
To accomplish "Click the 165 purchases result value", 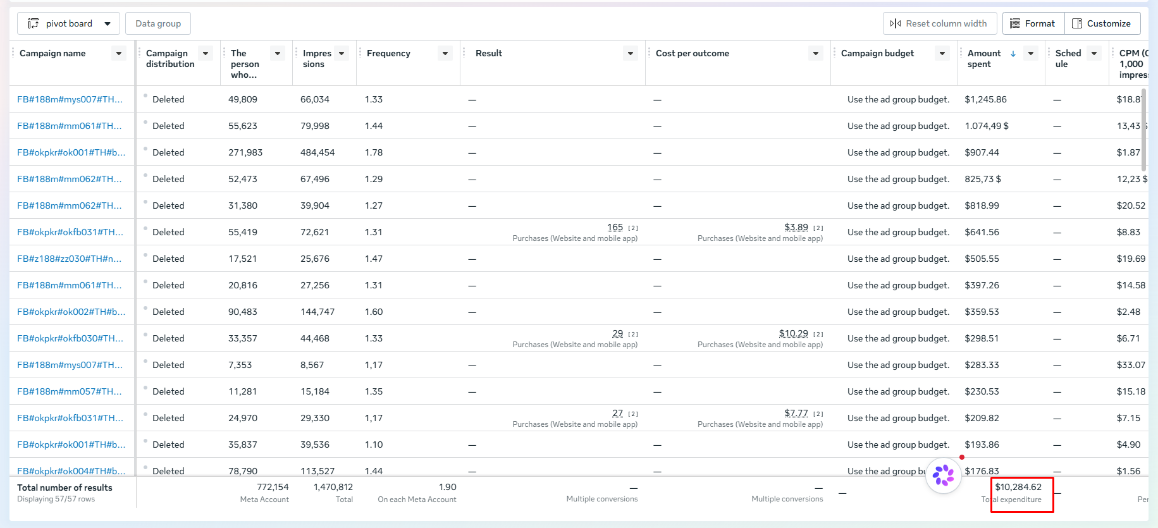I will tap(615, 227).
